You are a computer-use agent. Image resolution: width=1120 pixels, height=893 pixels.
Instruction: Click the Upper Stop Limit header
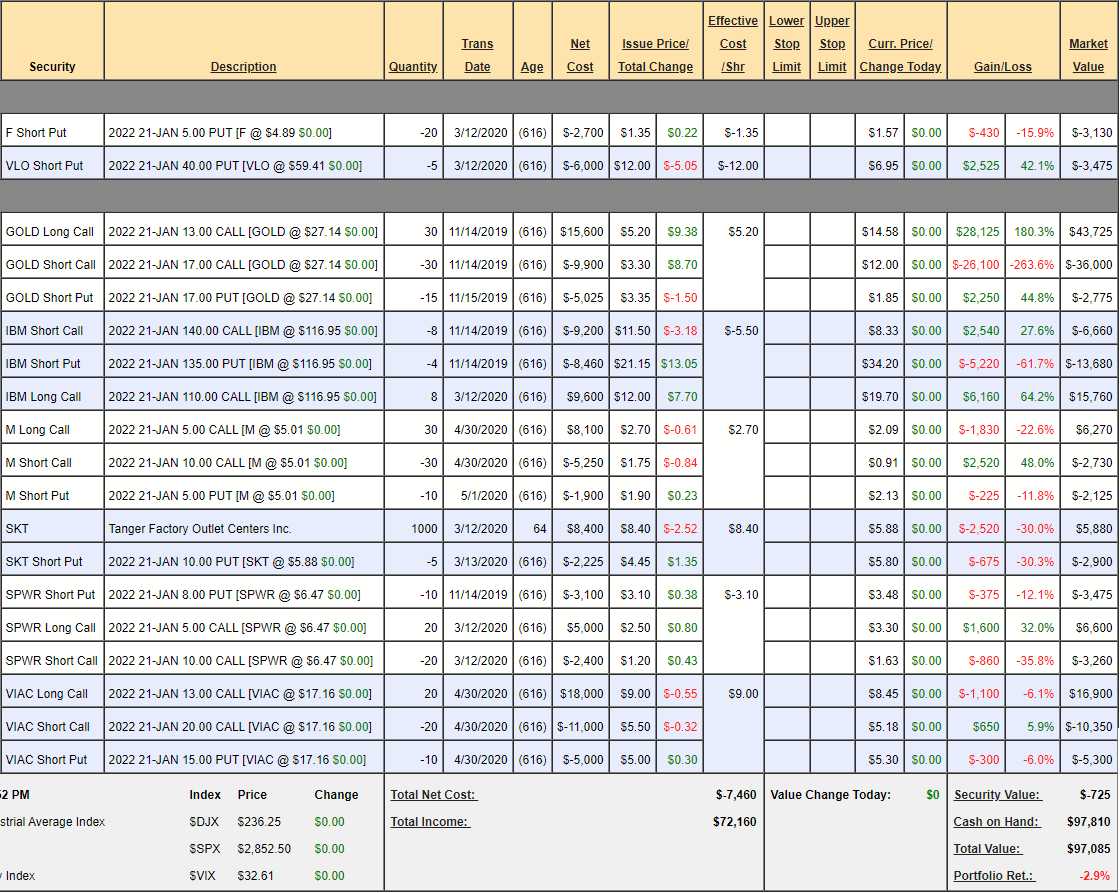tap(832, 44)
